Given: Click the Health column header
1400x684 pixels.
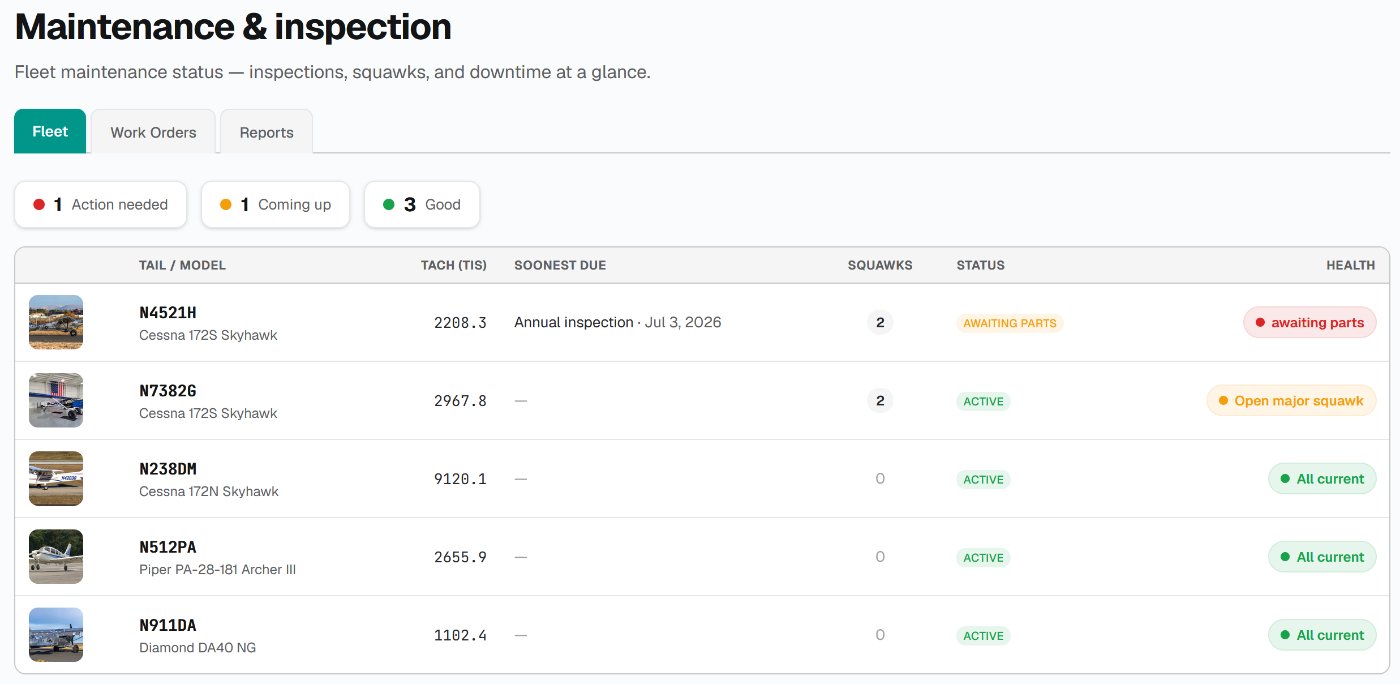Looking at the screenshot, I should (1351, 265).
